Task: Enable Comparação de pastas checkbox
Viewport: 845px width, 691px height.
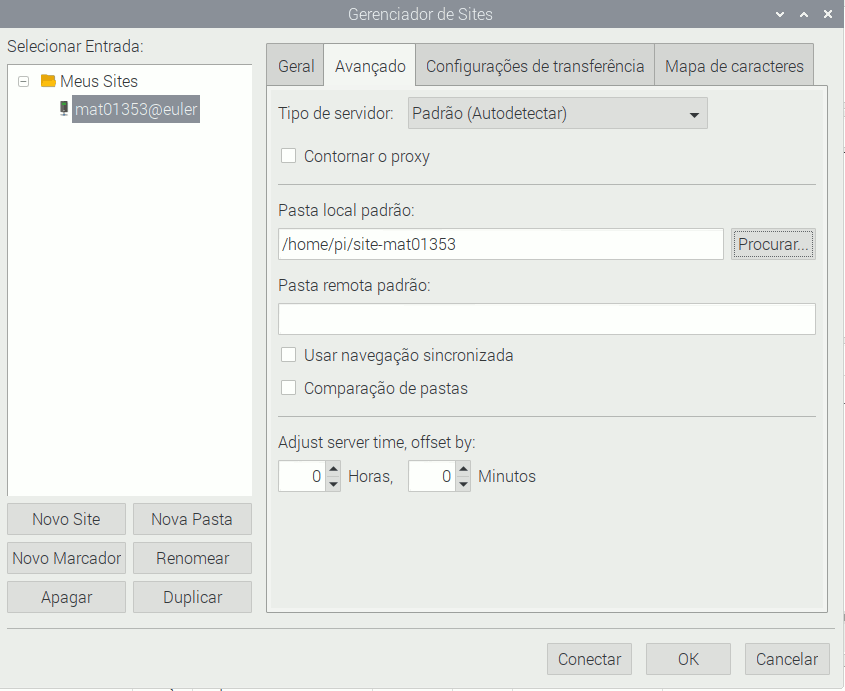Action: [x=289, y=388]
